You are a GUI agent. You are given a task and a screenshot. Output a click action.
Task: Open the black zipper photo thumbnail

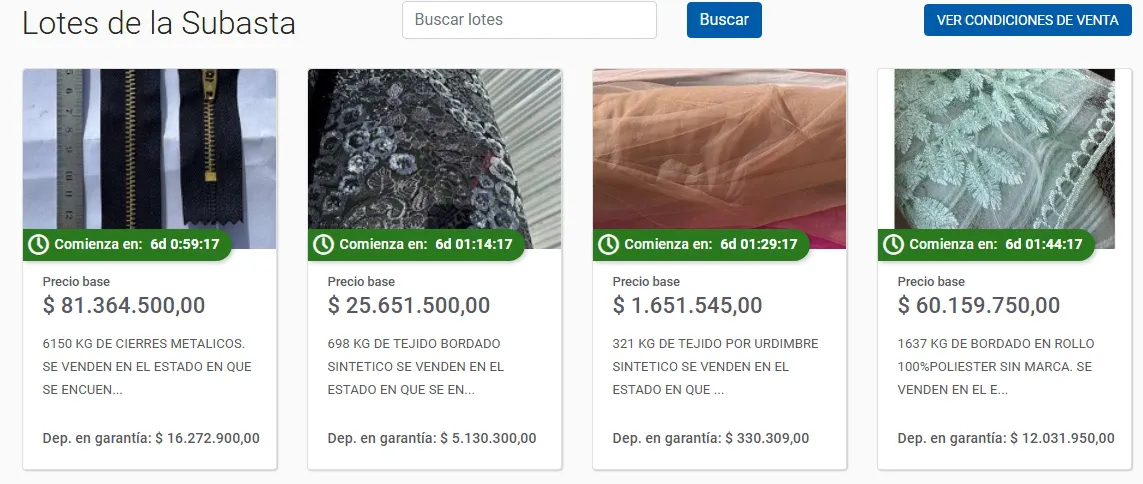(149, 159)
